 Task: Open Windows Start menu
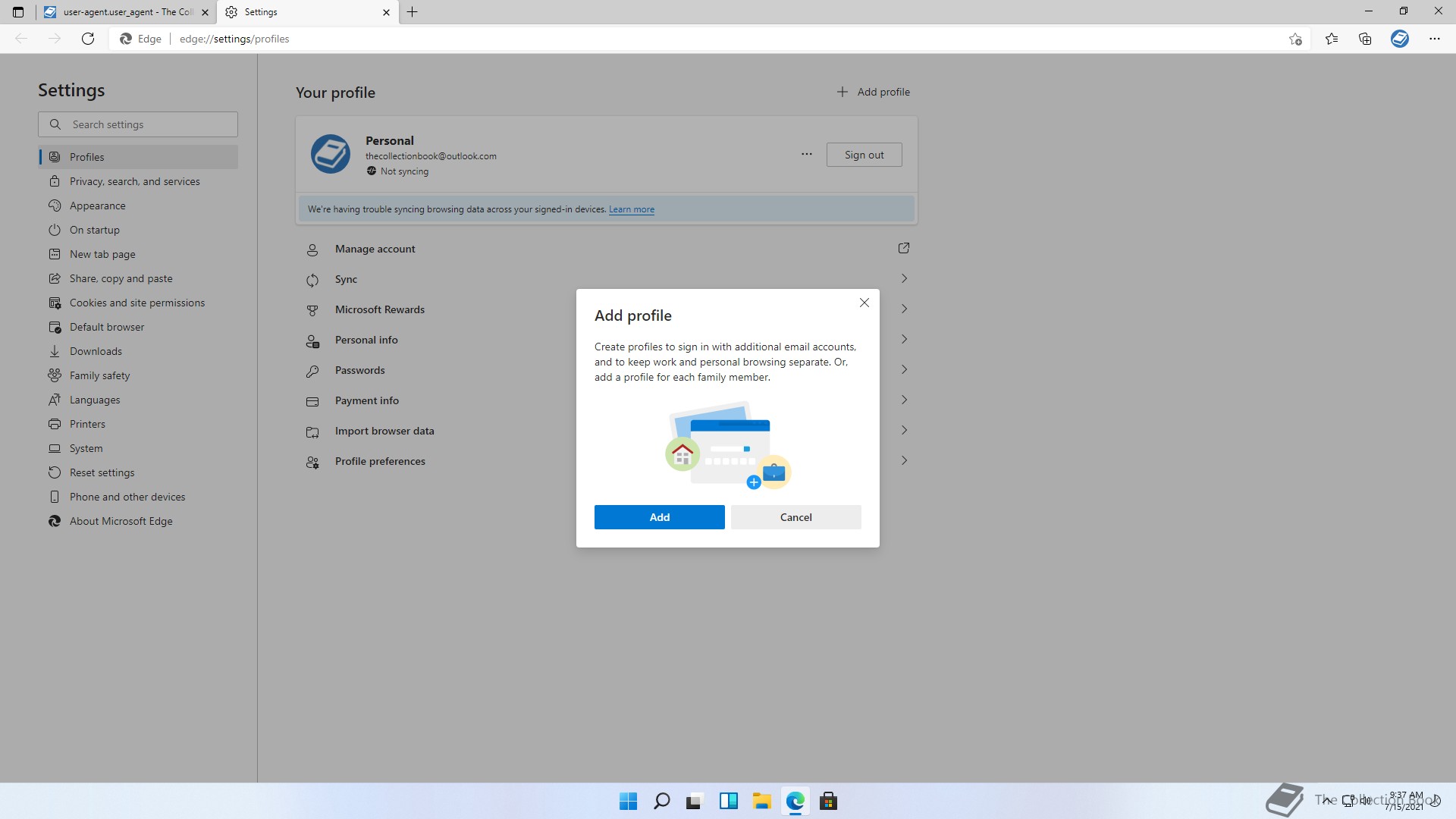628,801
